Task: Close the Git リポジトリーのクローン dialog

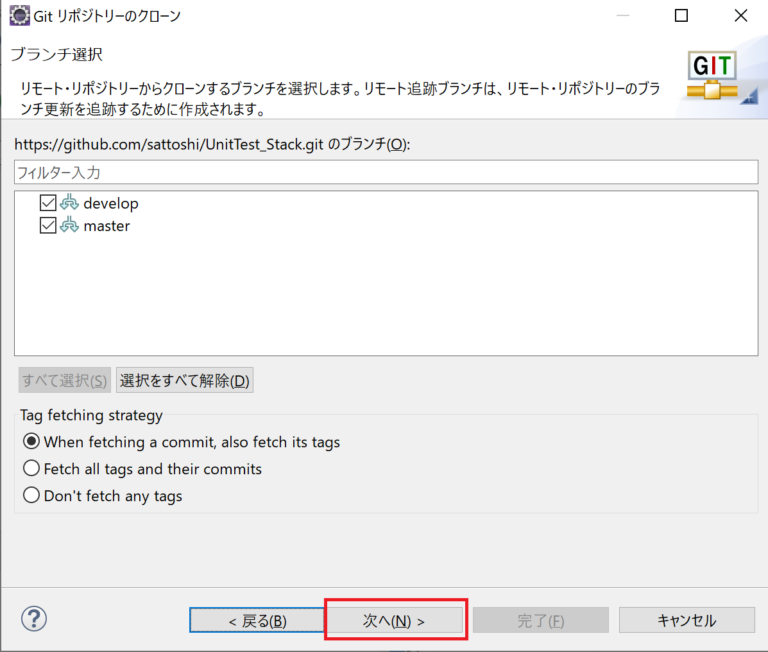Action: click(739, 17)
